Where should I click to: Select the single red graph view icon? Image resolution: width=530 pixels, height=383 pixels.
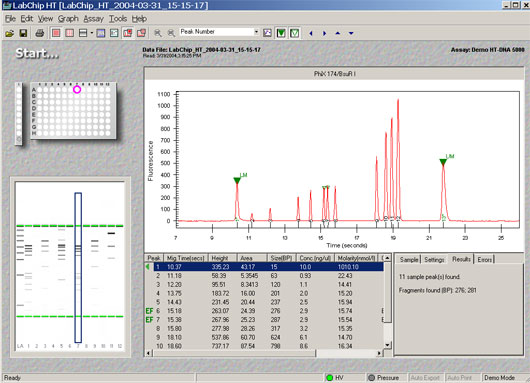click(x=56, y=33)
